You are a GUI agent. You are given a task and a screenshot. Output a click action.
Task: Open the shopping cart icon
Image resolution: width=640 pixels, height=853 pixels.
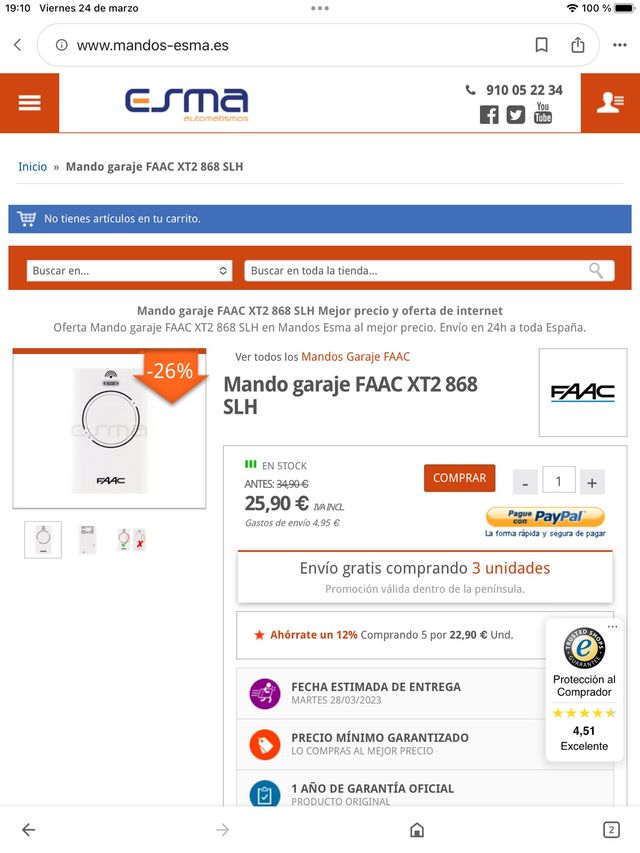coord(26,218)
